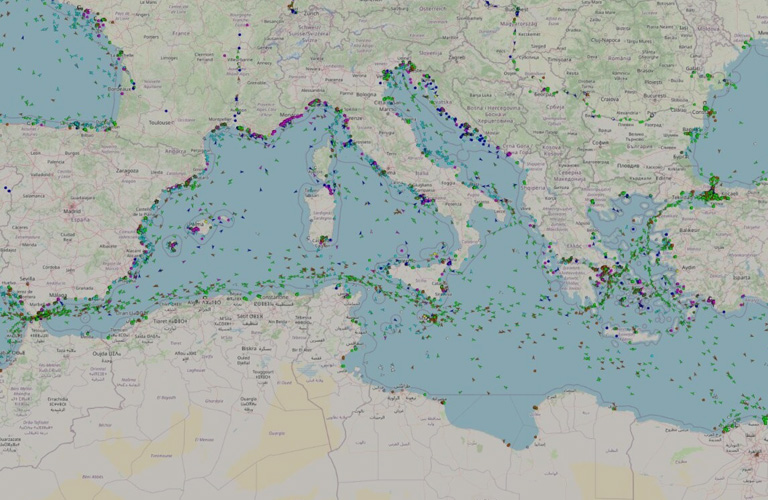Select the Córdoba label in Spain

coord(51,267)
